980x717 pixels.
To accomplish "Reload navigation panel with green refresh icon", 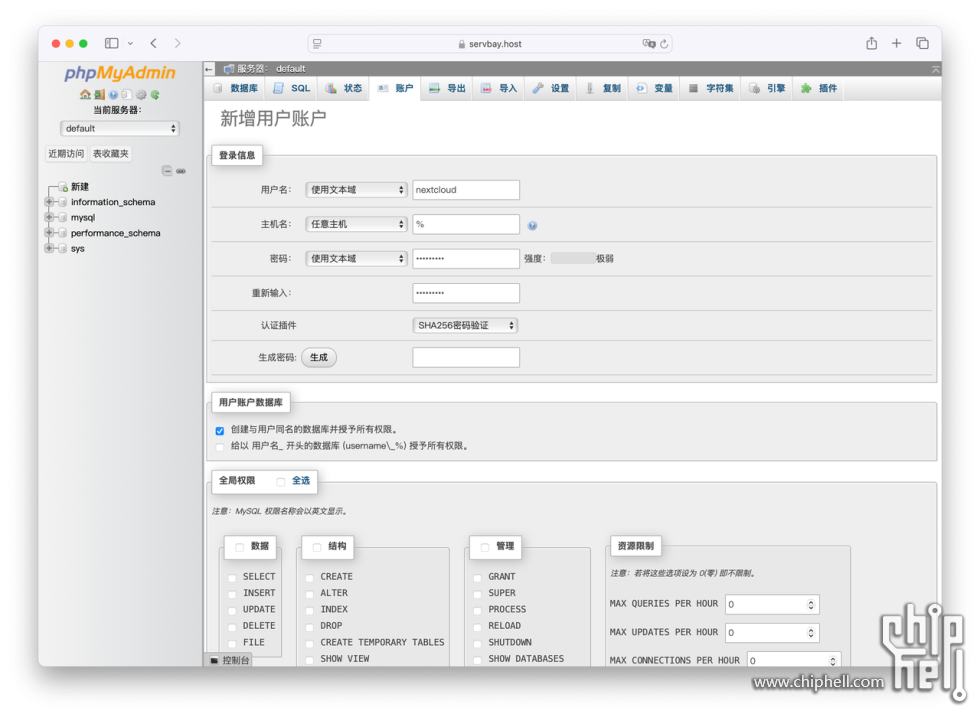I will 155,94.
